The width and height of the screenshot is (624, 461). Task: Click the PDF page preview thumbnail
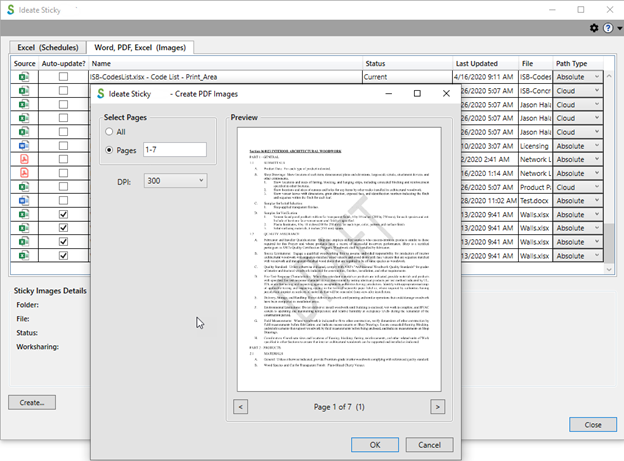(339, 259)
